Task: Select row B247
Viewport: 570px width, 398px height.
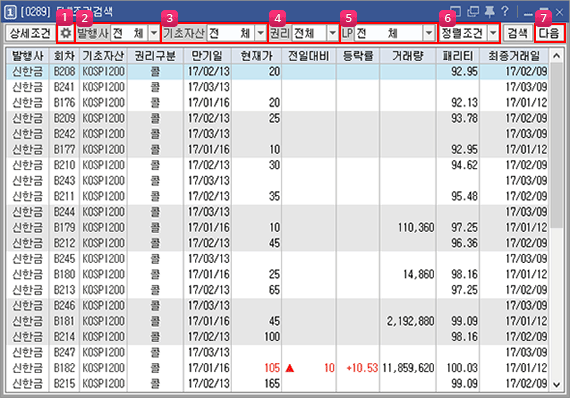Action: click(x=277, y=353)
